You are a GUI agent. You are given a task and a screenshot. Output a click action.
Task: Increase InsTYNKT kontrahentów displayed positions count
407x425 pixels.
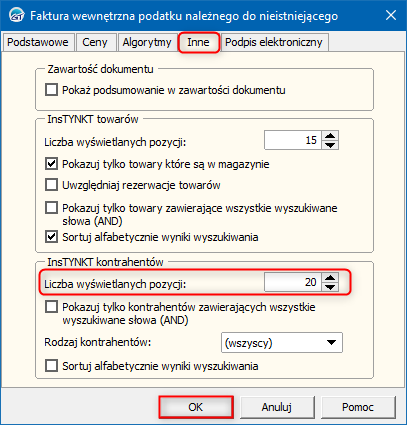point(330,278)
